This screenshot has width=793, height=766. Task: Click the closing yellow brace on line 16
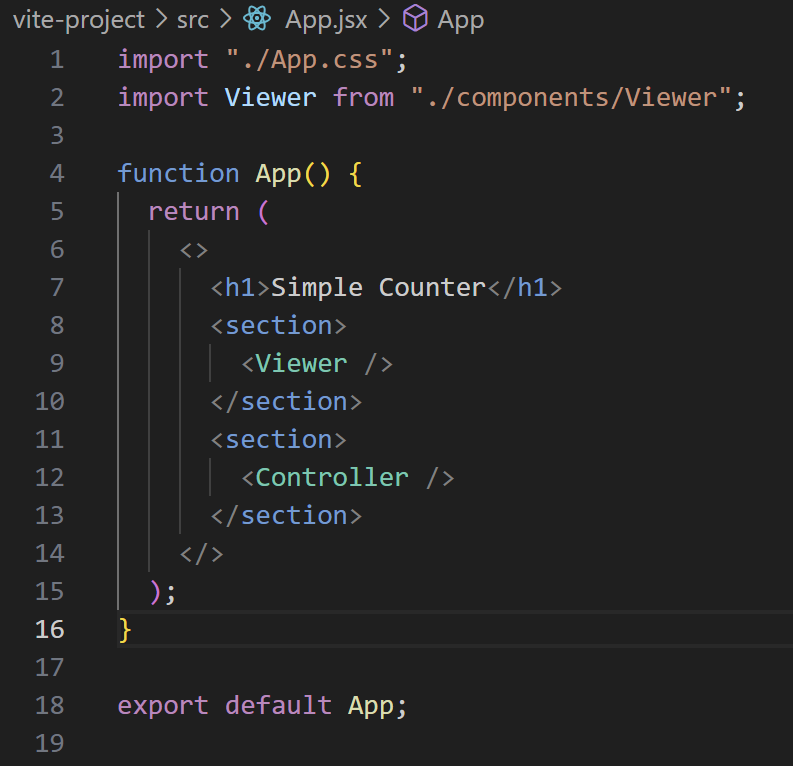[x=124, y=630]
